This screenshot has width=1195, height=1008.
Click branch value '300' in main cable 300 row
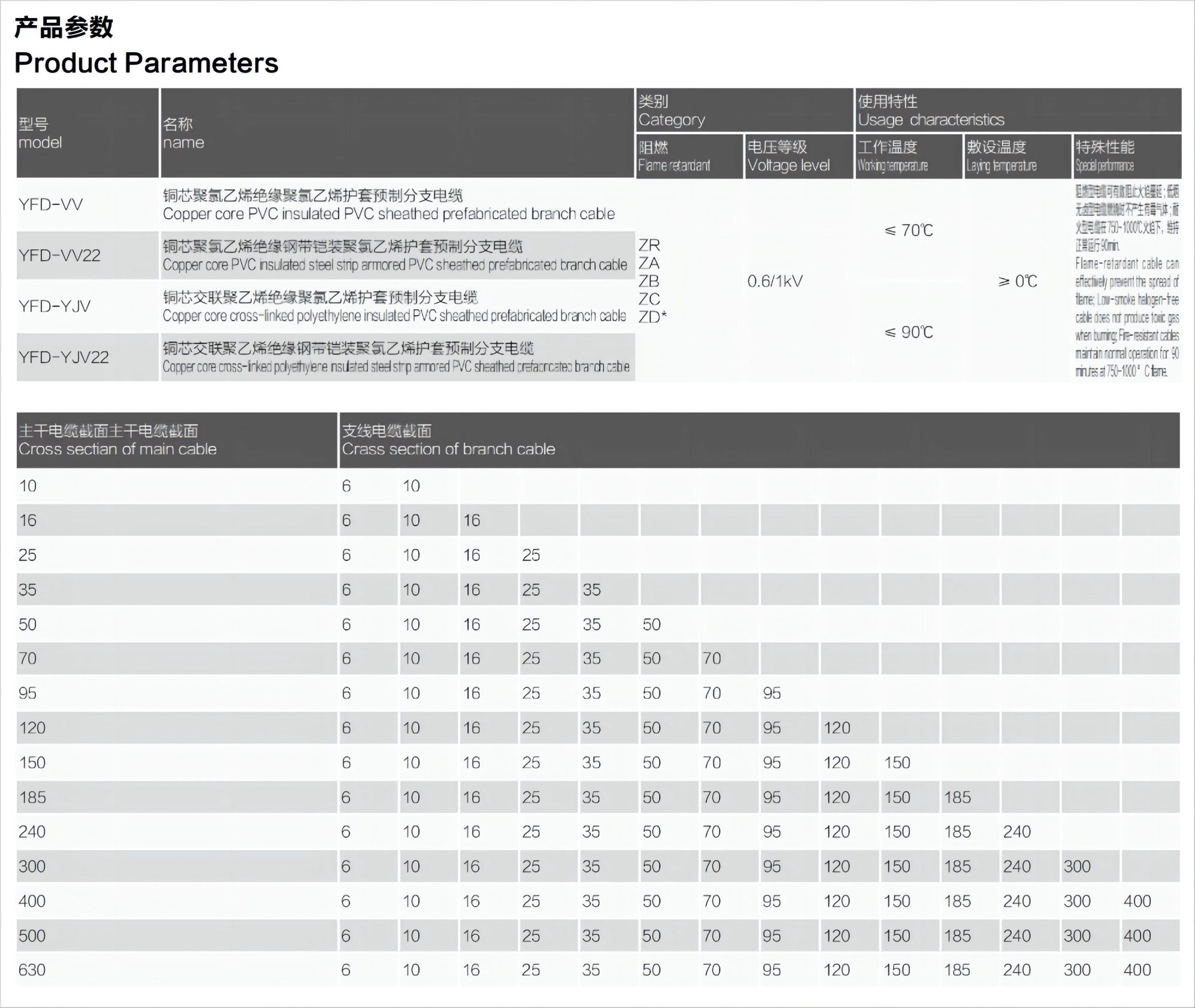point(1077,867)
